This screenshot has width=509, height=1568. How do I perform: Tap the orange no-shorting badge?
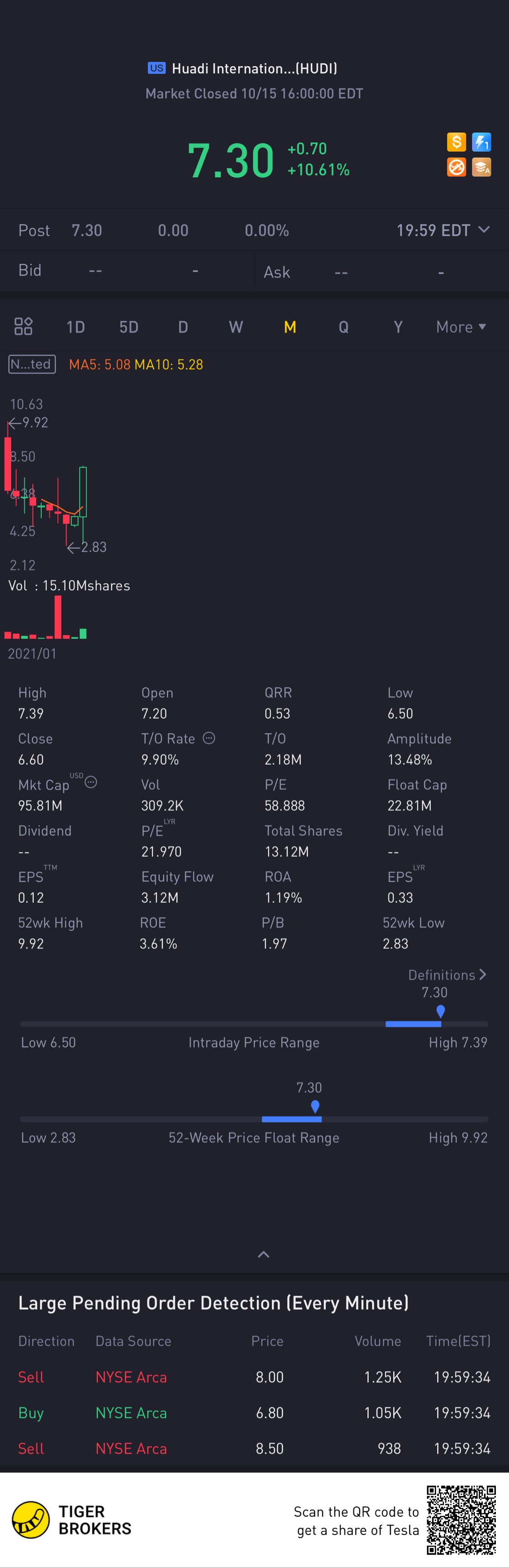456,167
